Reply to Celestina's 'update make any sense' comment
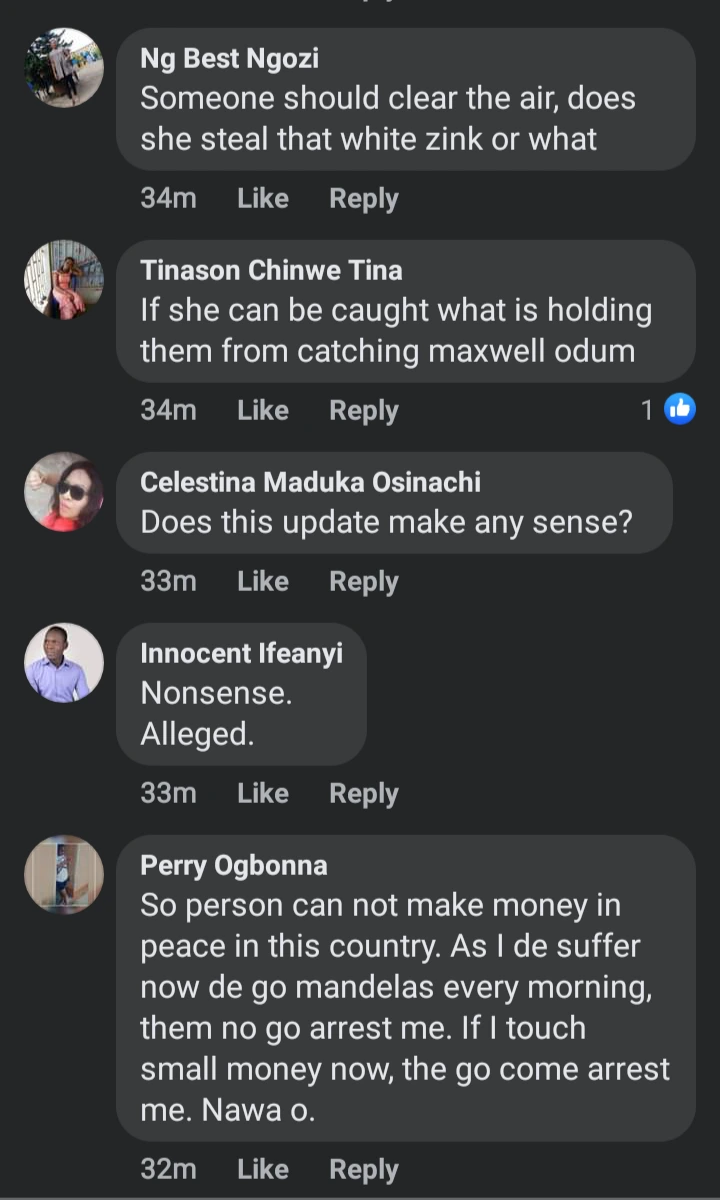Viewport: 720px width, 1200px height. click(x=364, y=582)
